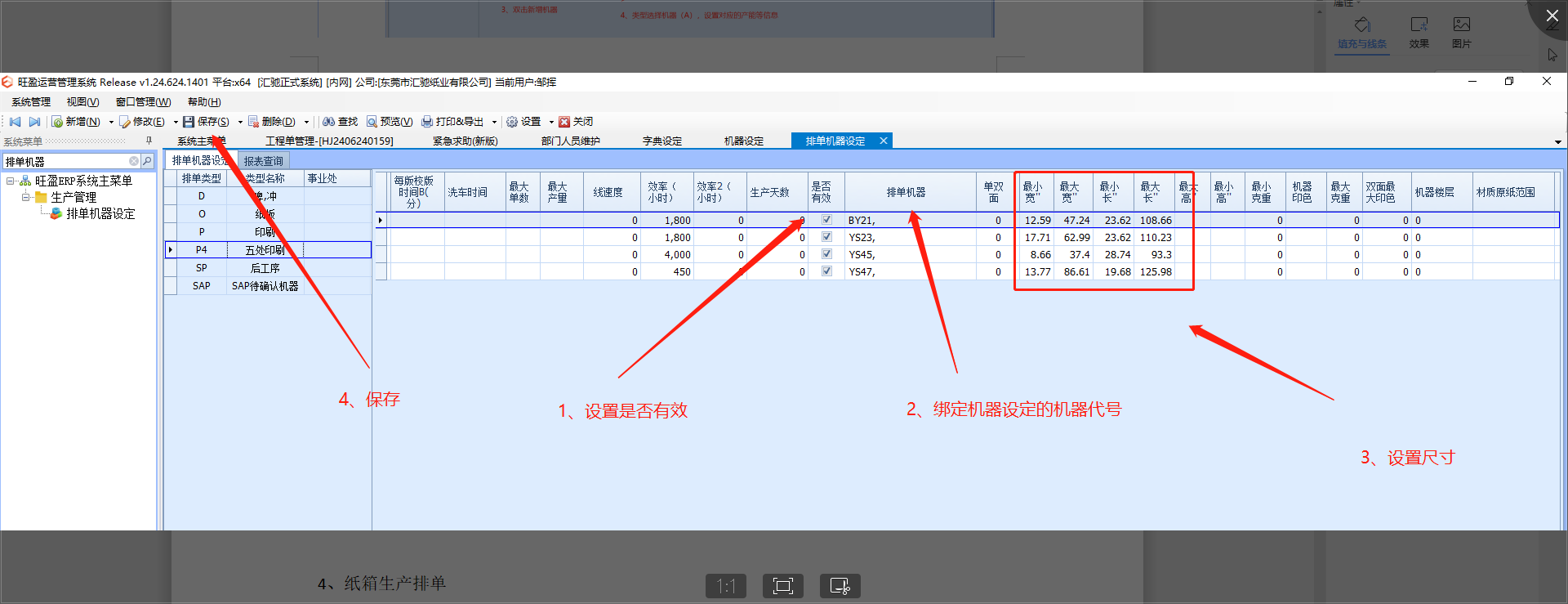The image size is (1568, 604).
Task: Click the 排单机器 column header
Action: point(911,192)
